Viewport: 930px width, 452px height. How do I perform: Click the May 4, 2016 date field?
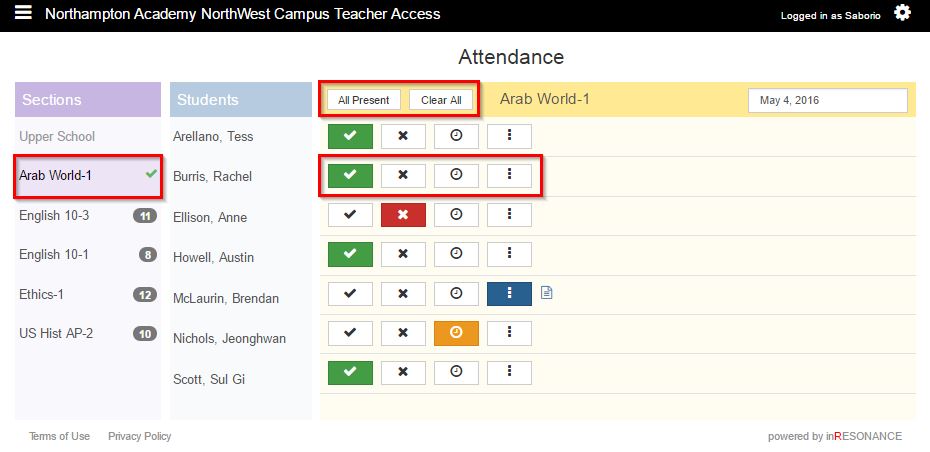click(827, 101)
